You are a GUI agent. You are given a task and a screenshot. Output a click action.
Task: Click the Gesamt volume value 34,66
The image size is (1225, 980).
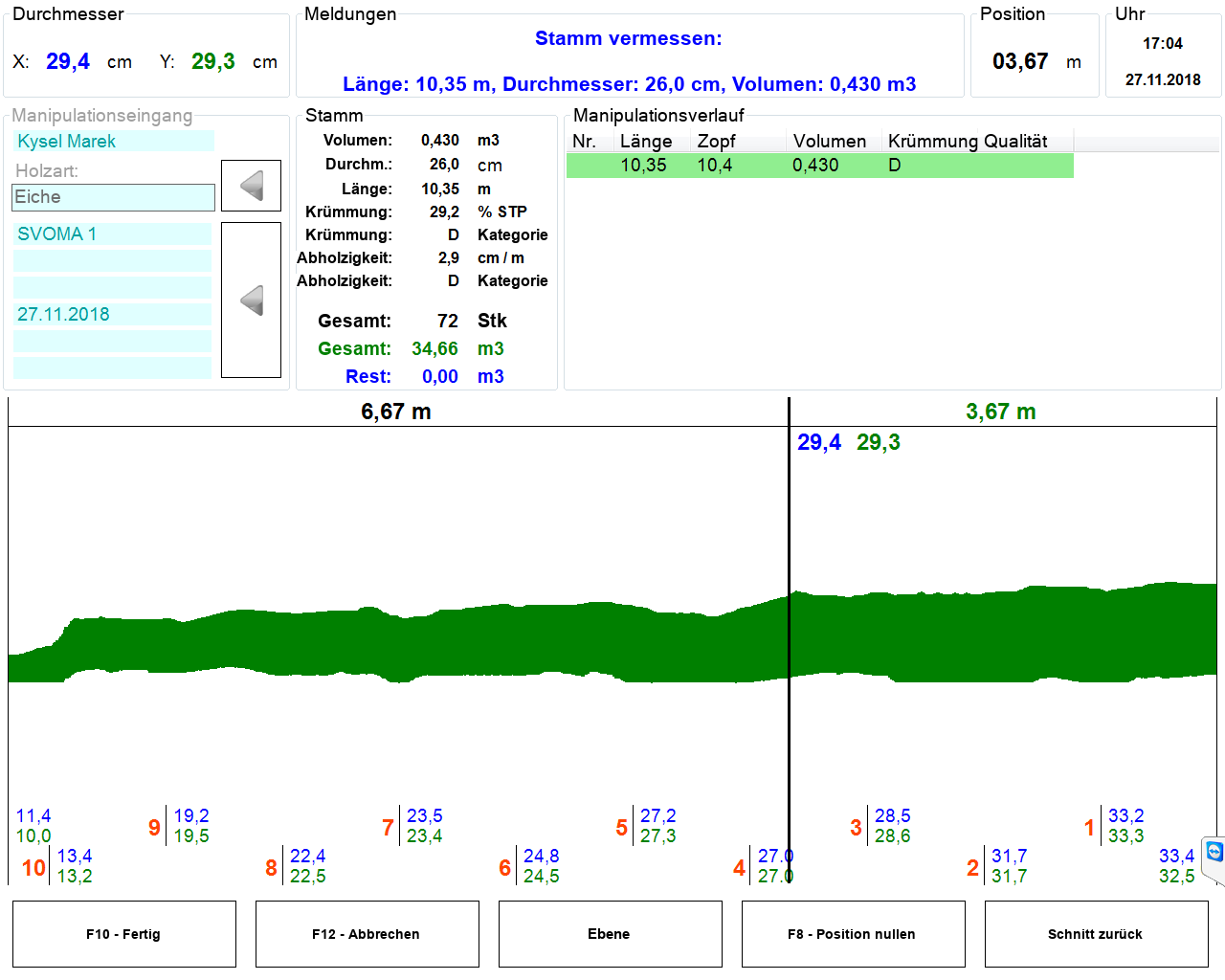434,348
